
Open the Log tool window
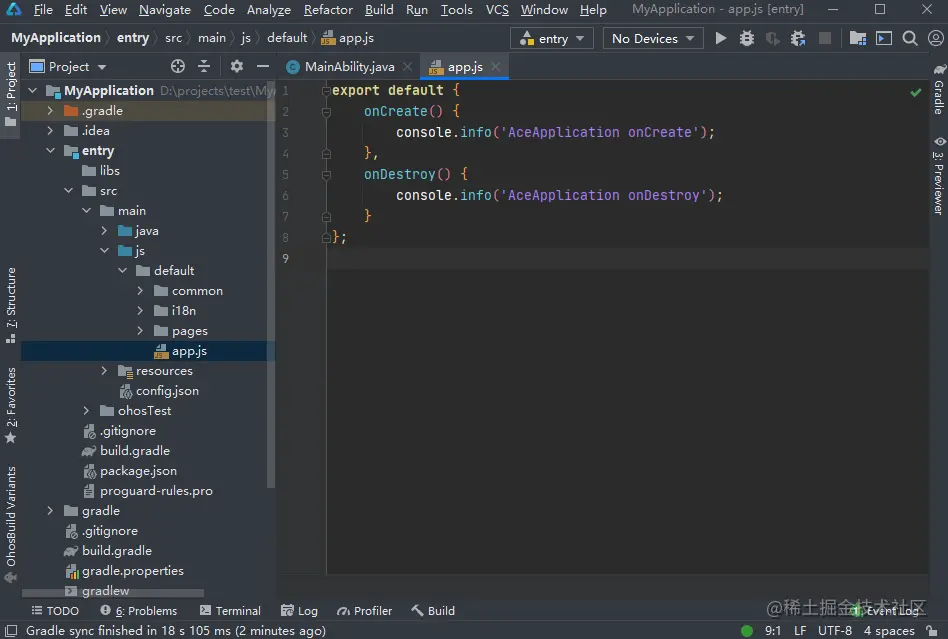pos(299,611)
